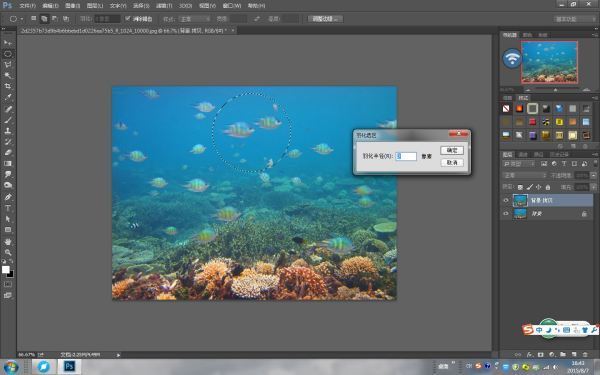Select the Clone Stamp tool
Screen dimensions: 600x375
[x=8, y=131]
